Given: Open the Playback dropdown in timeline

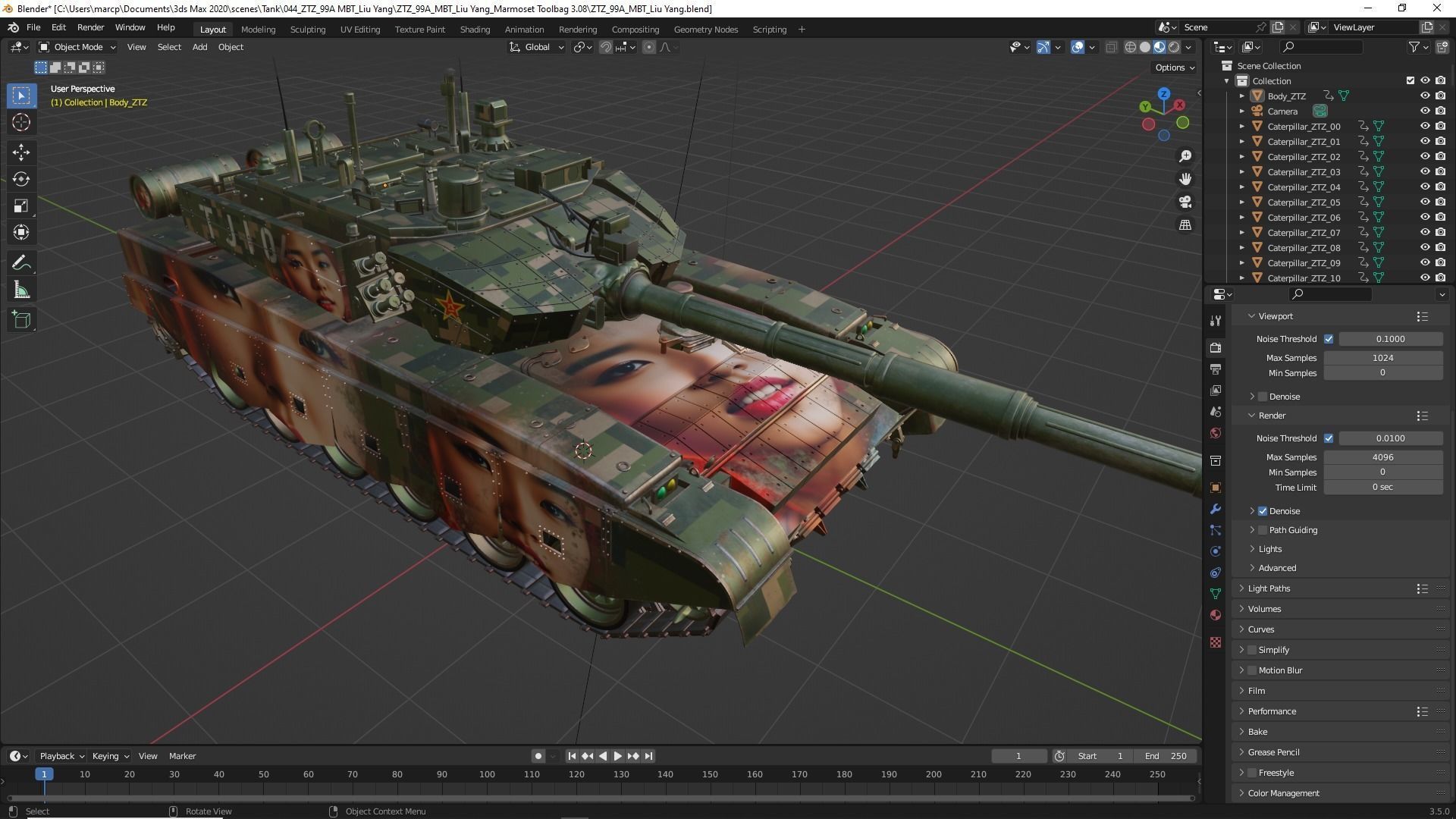Looking at the screenshot, I should (x=61, y=756).
